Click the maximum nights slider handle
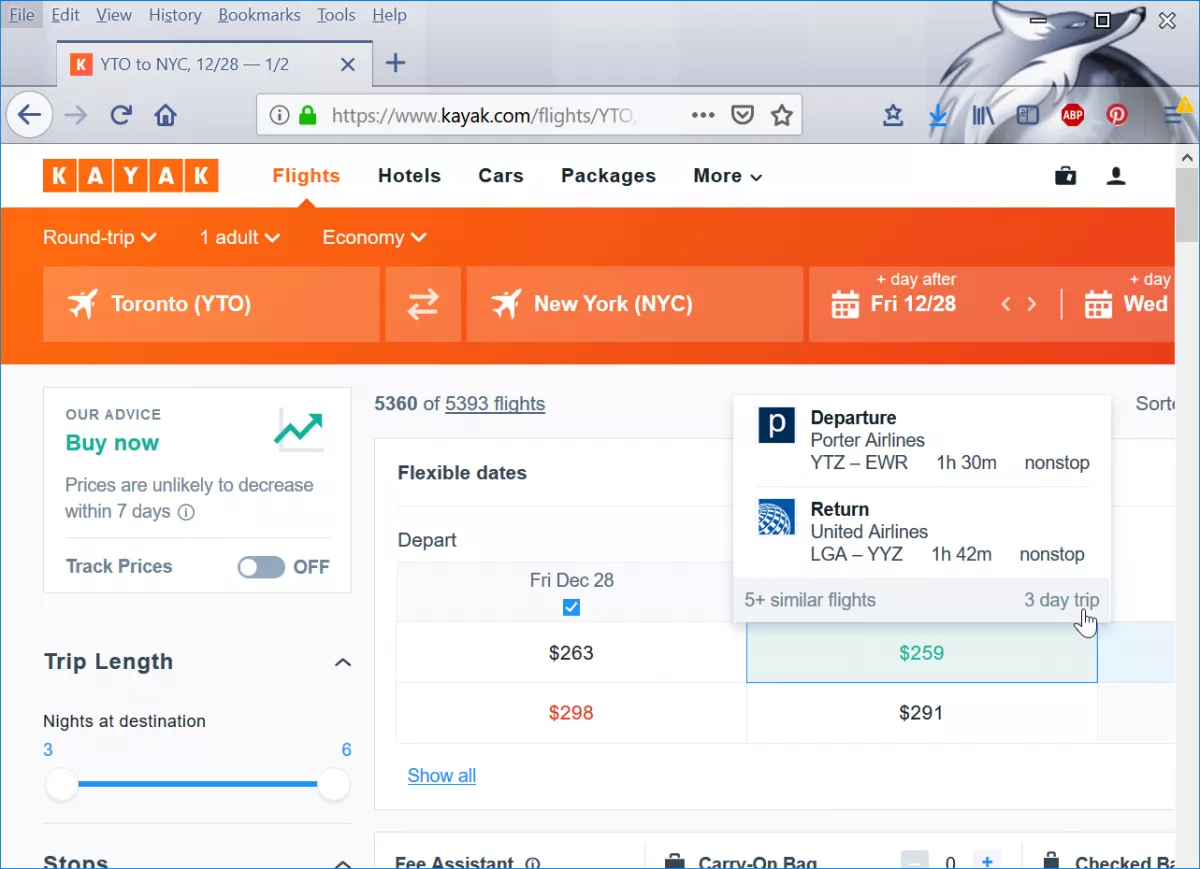The width and height of the screenshot is (1200, 869). 333,785
